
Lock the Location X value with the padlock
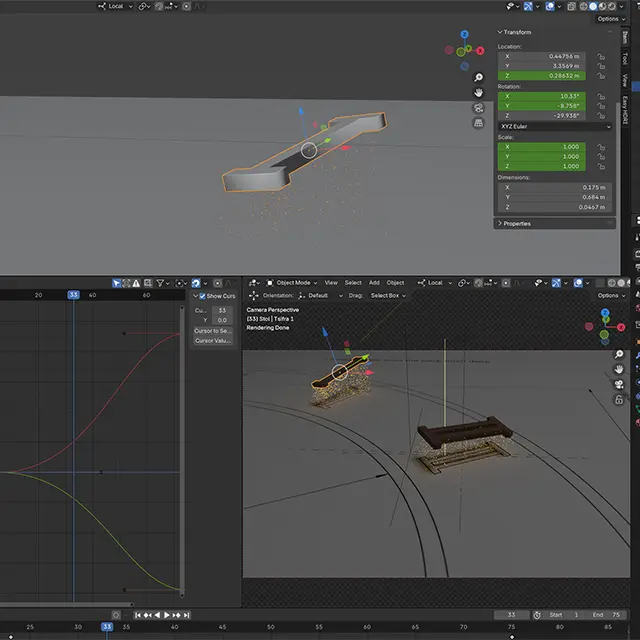pos(602,57)
